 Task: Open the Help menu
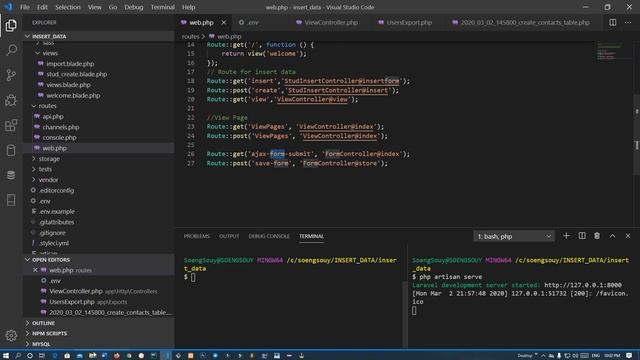pyautogui.click(x=189, y=7)
